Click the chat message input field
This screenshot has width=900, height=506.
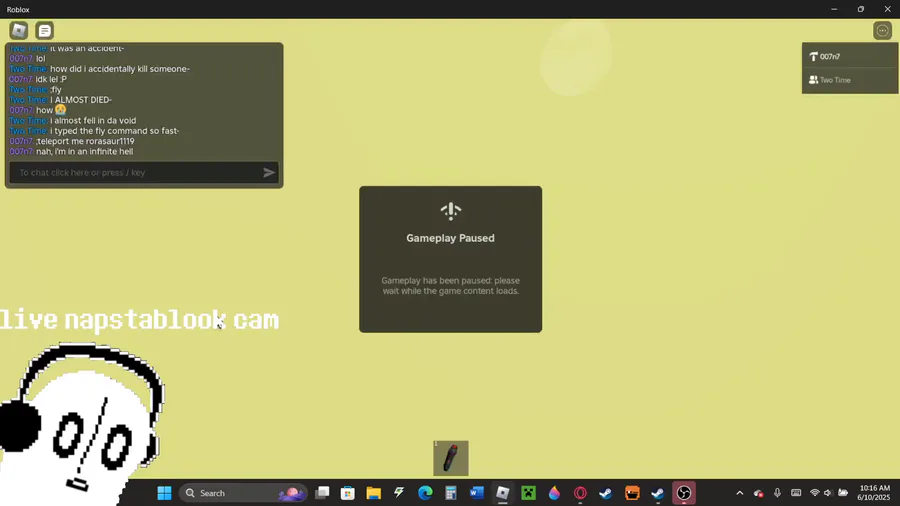144,172
